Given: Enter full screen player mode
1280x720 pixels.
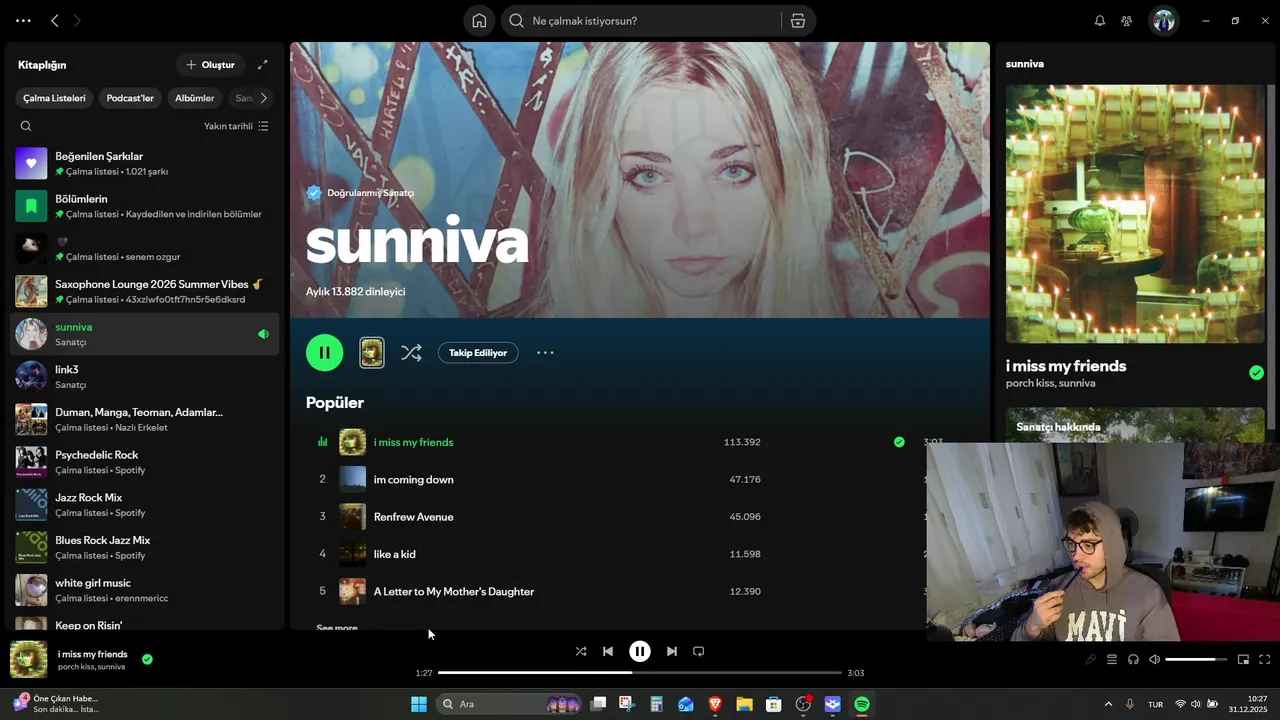Looking at the screenshot, I should click(x=1264, y=659).
